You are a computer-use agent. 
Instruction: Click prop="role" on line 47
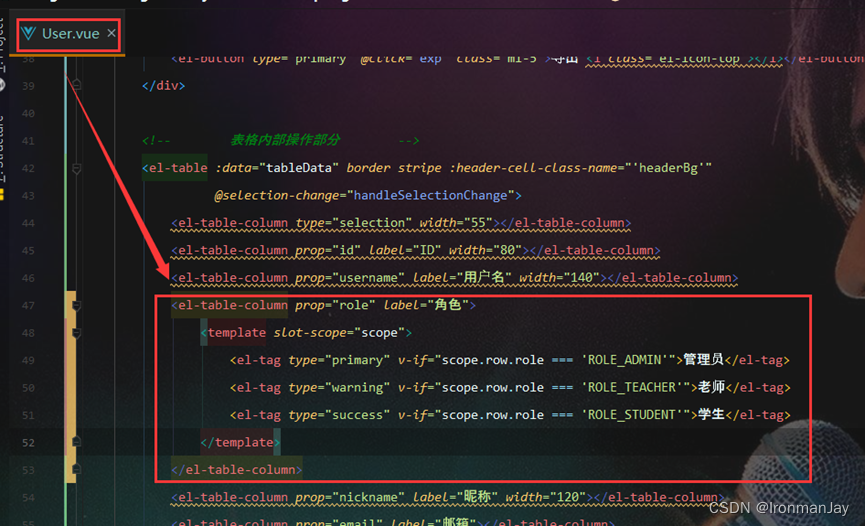pos(335,305)
